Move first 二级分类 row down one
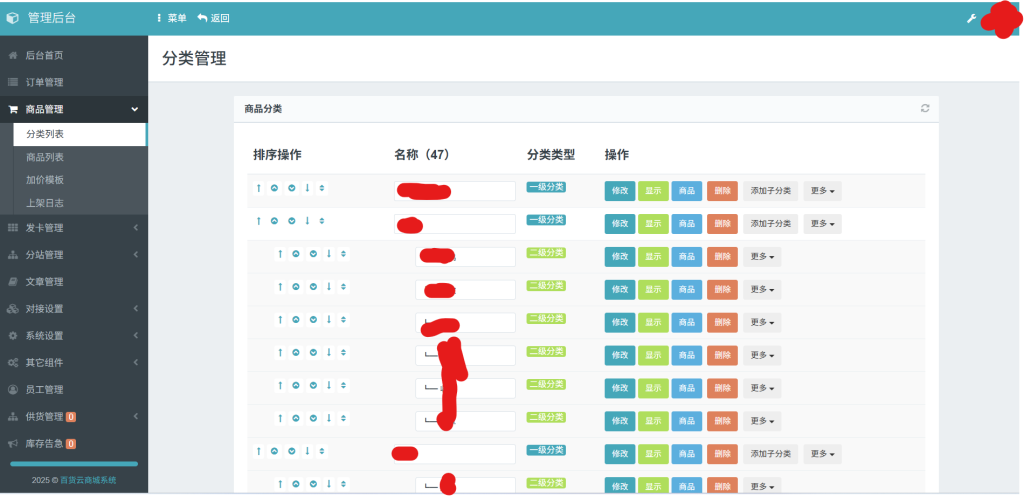The width and height of the screenshot is (1024, 496). [313, 254]
